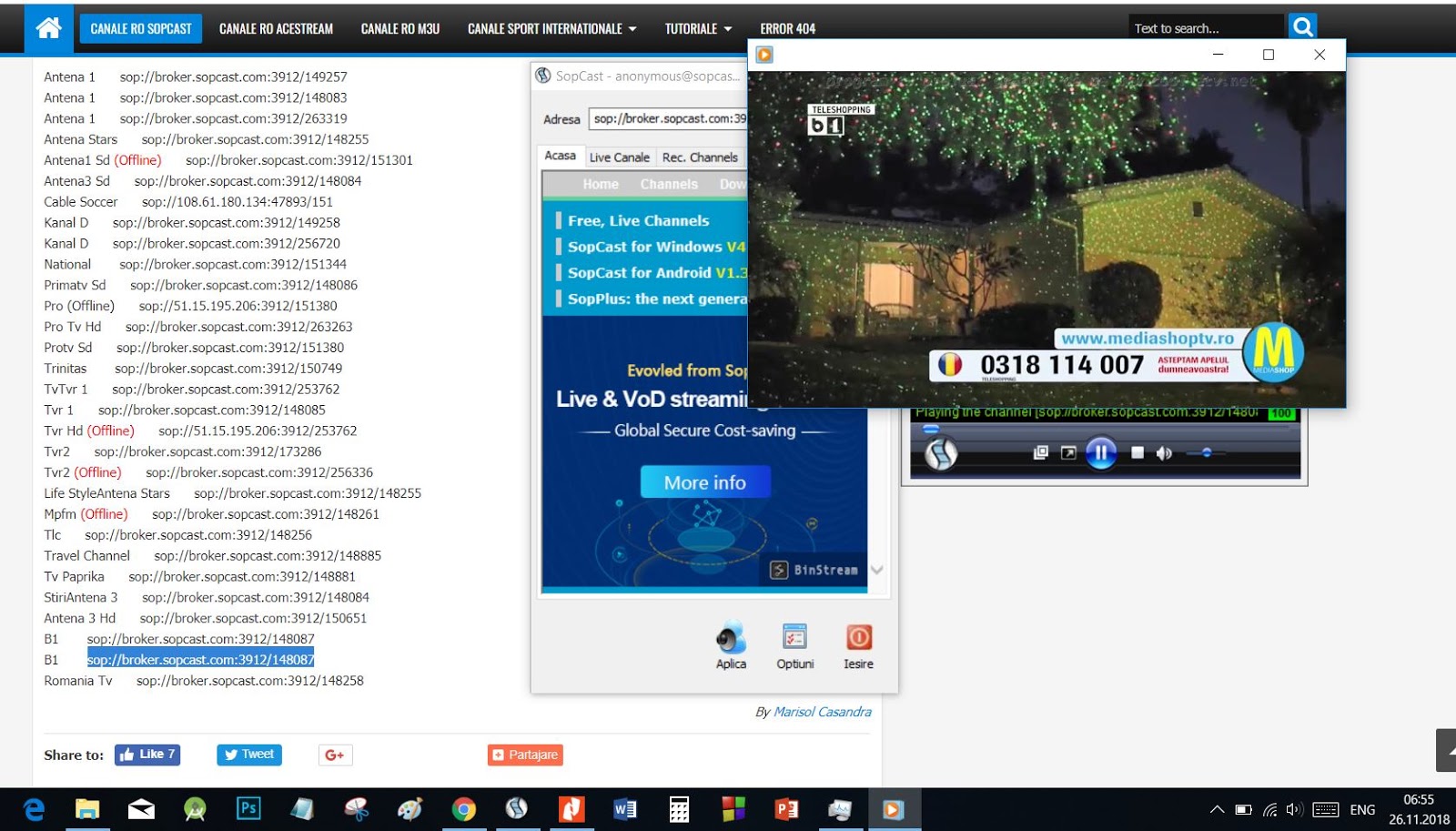Click the More info button
Screen dimensions: 1456x831
point(705,482)
